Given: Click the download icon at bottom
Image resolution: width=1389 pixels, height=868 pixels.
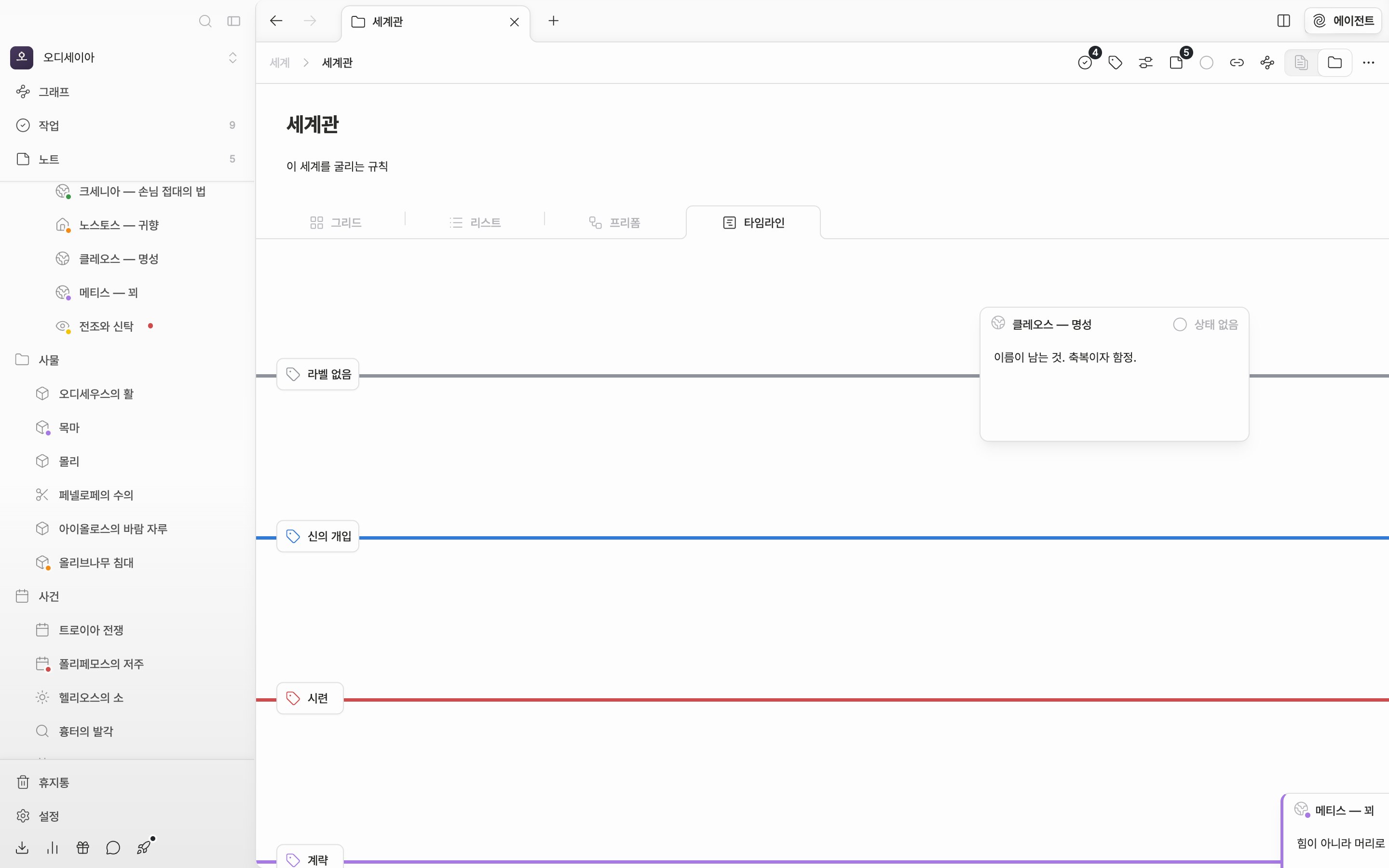Looking at the screenshot, I should [x=22, y=848].
